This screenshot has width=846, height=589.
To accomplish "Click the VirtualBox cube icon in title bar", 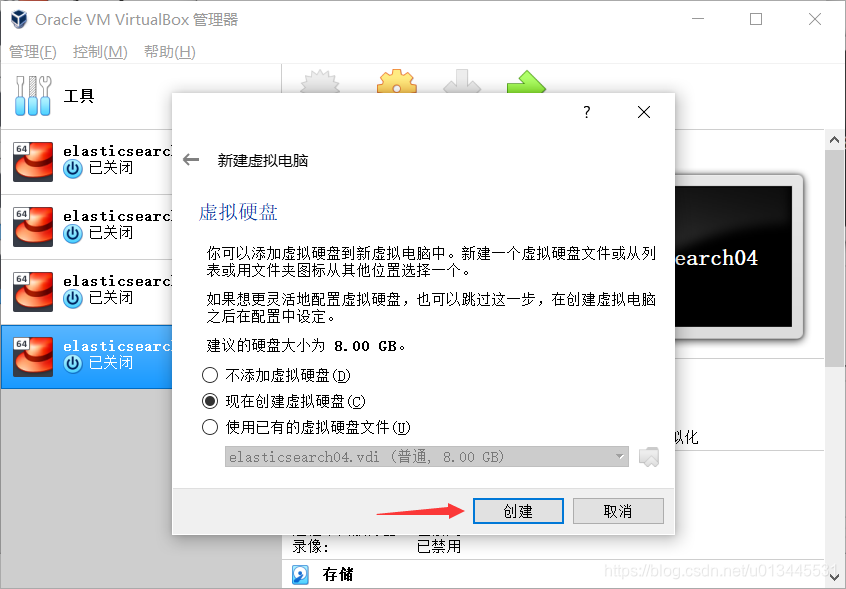I will coord(19,19).
